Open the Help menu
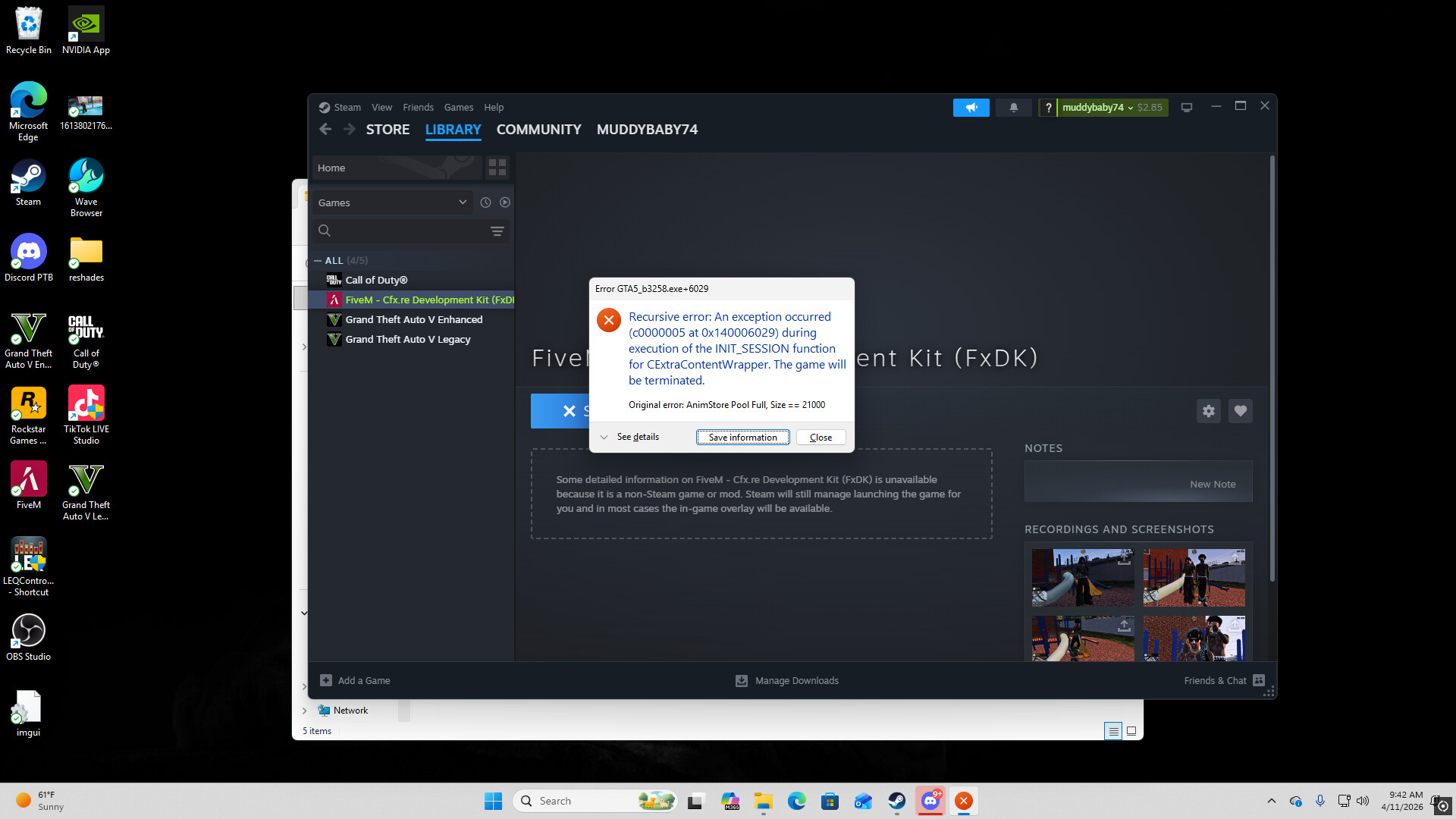This screenshot has width=1456, height=819. click(x=494, y=108)
